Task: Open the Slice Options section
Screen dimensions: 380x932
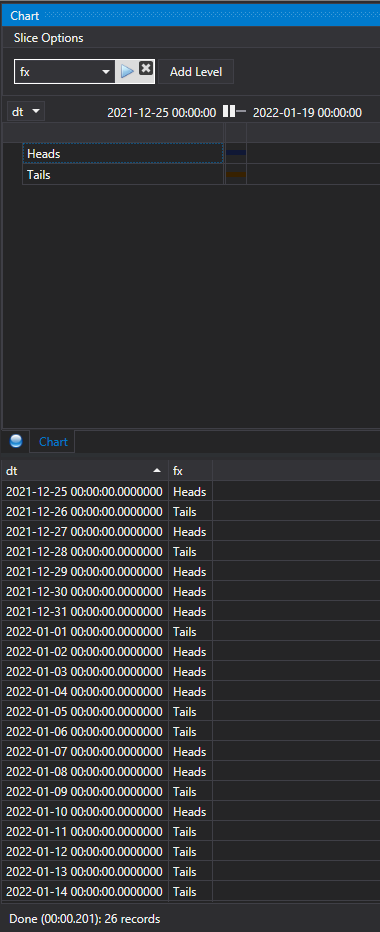Action: tap(49, 38)
